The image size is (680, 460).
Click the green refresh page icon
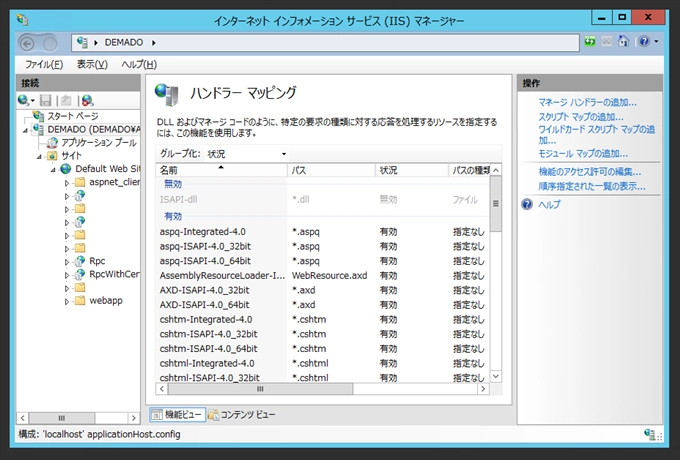(x=590, y=42)
